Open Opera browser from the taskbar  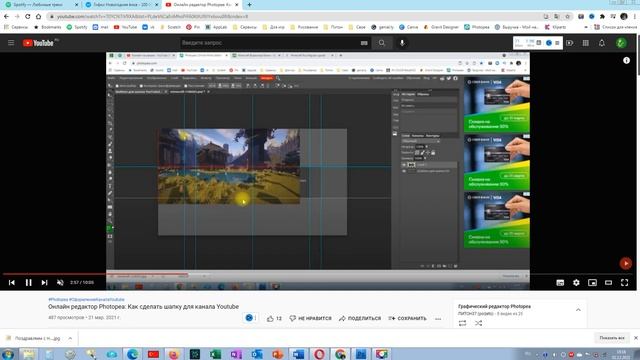point(319,354)
